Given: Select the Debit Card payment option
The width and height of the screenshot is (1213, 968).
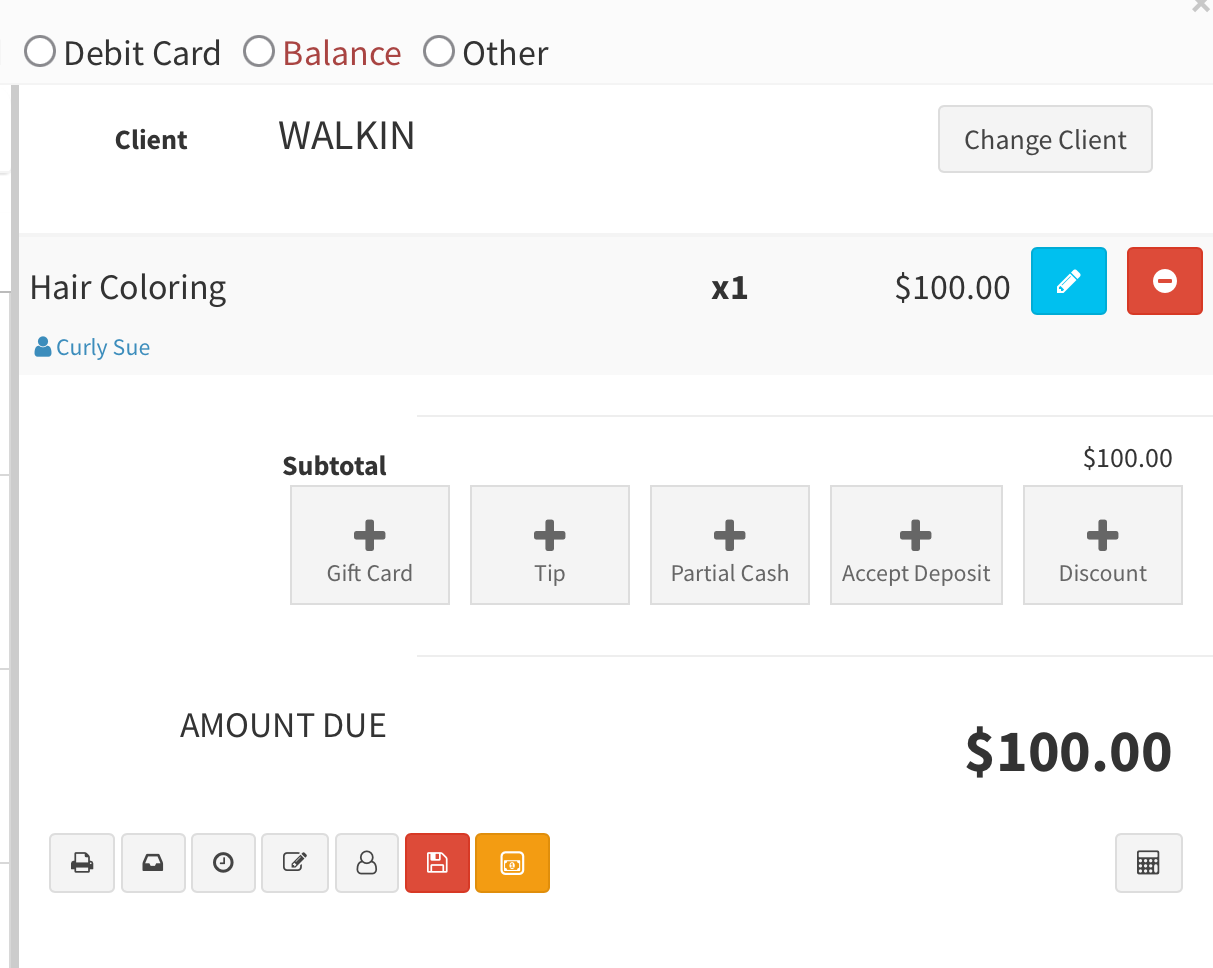Looking at the screenshot, I should (x=40, y=52).
